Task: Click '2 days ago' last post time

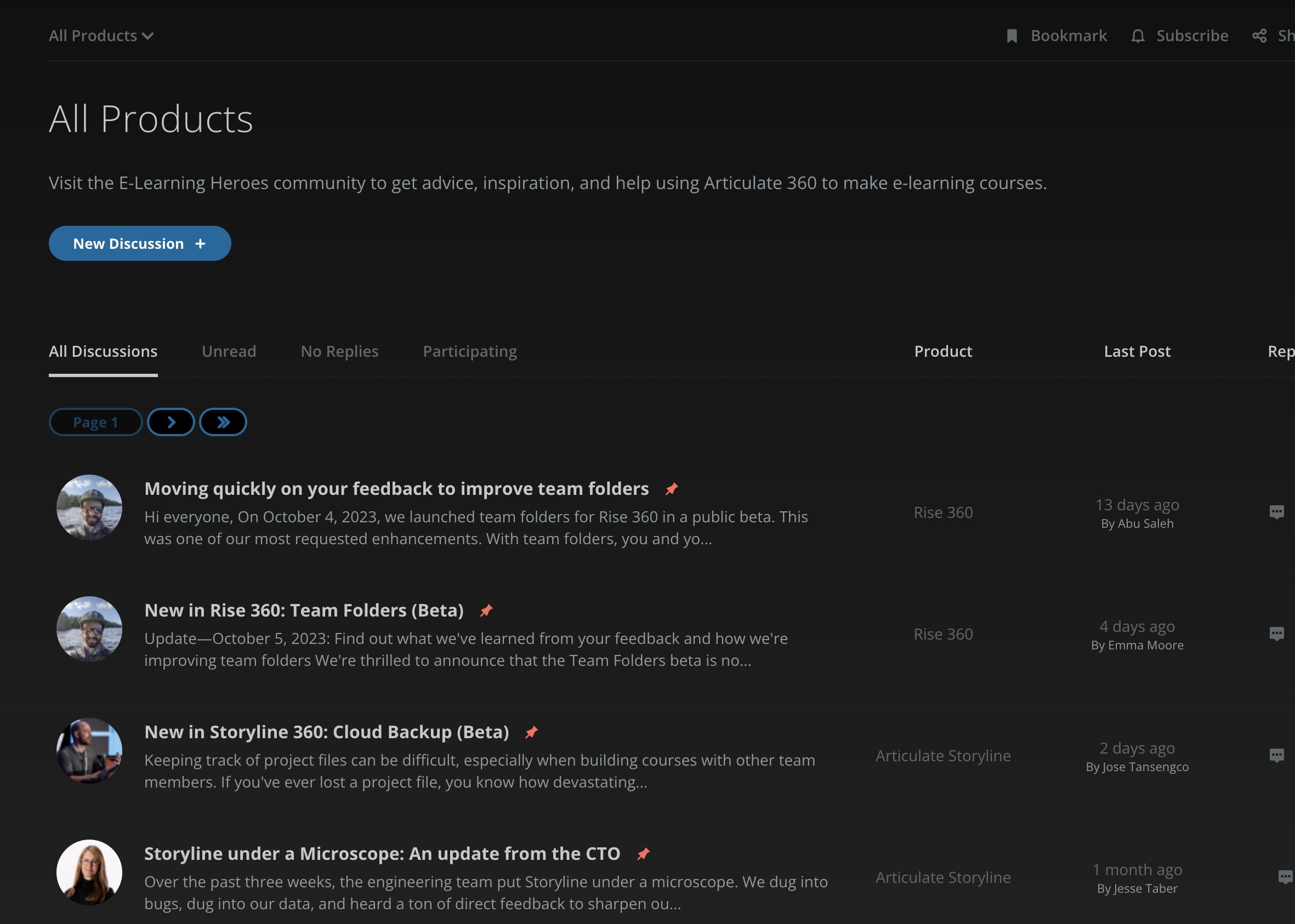Action: pos(1137,748)
